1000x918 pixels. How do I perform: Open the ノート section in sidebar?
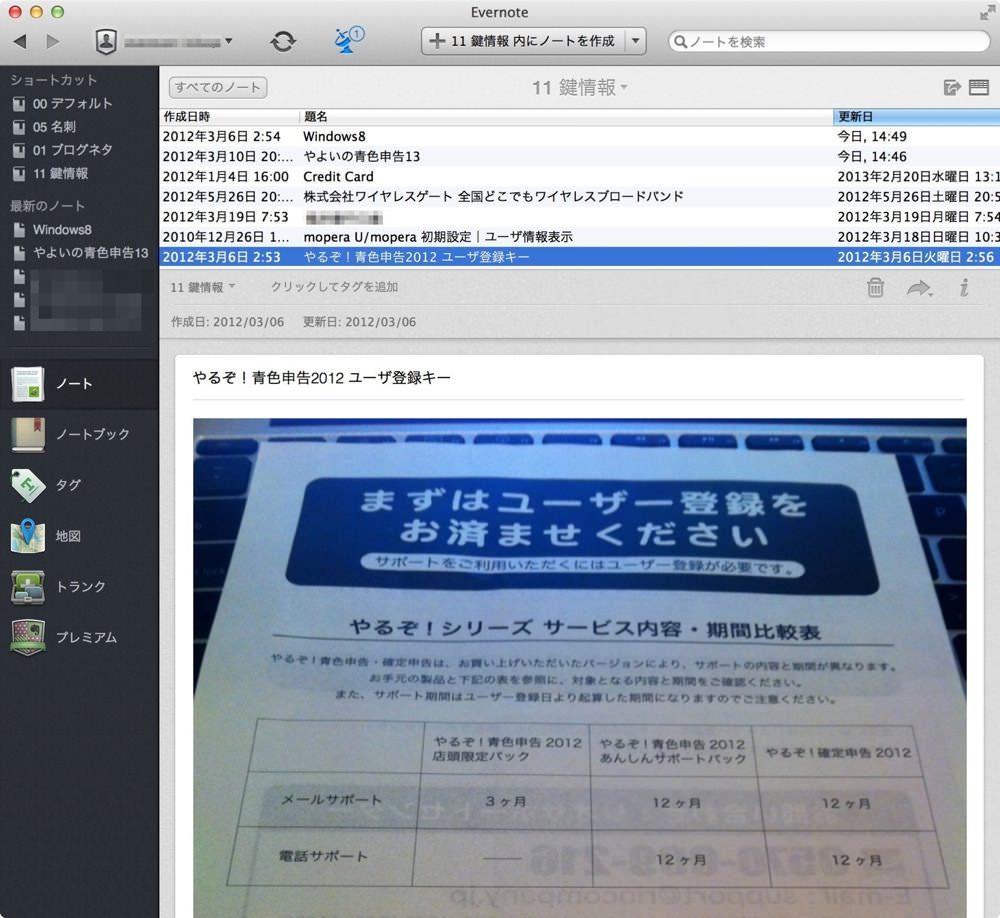point(79,383)
